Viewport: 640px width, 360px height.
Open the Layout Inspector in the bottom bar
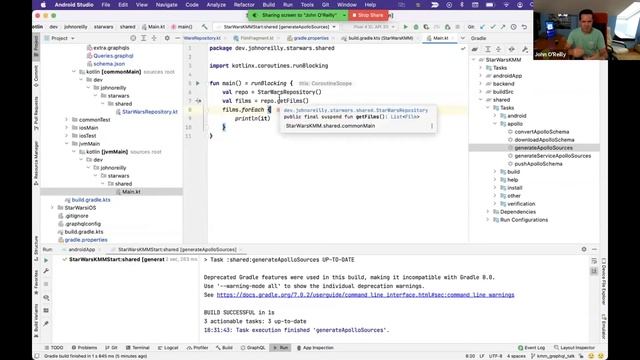(x=574, y=348)
